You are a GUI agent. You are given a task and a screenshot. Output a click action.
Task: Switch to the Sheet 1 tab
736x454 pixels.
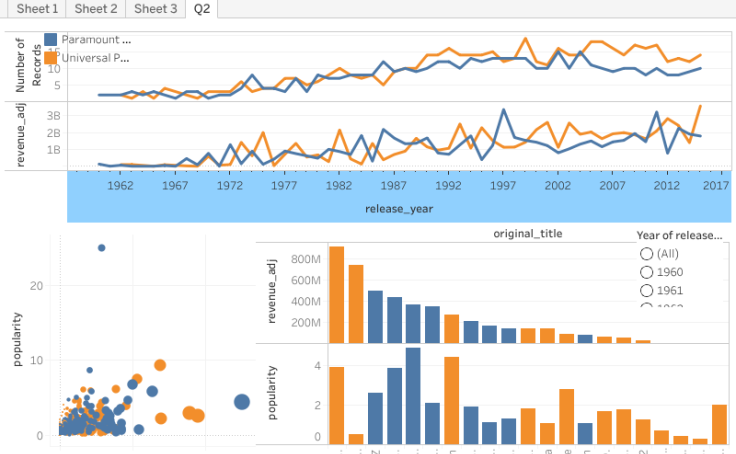coord(37,8)
